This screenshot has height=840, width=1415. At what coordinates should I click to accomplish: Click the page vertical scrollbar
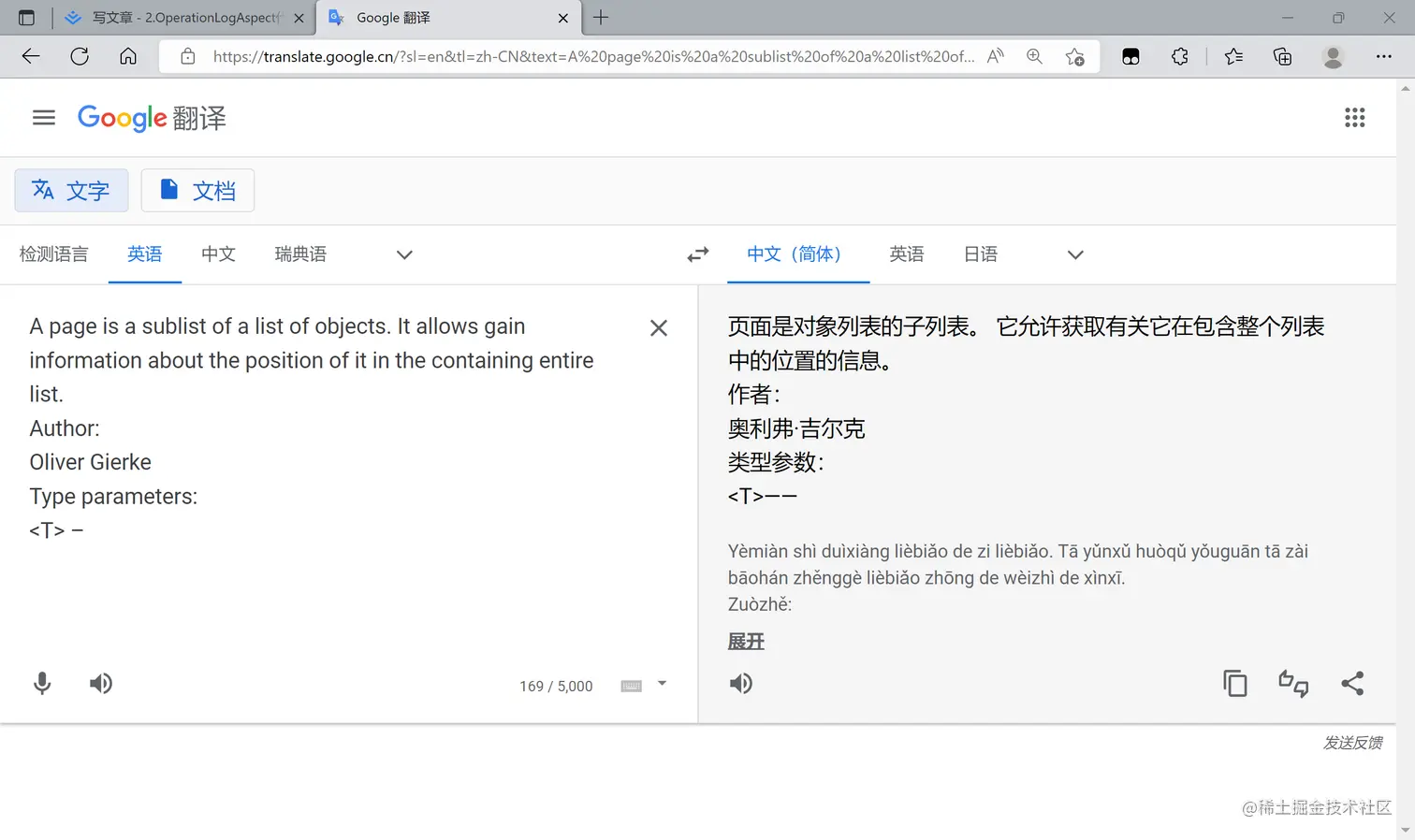[x=1405, y=458]
